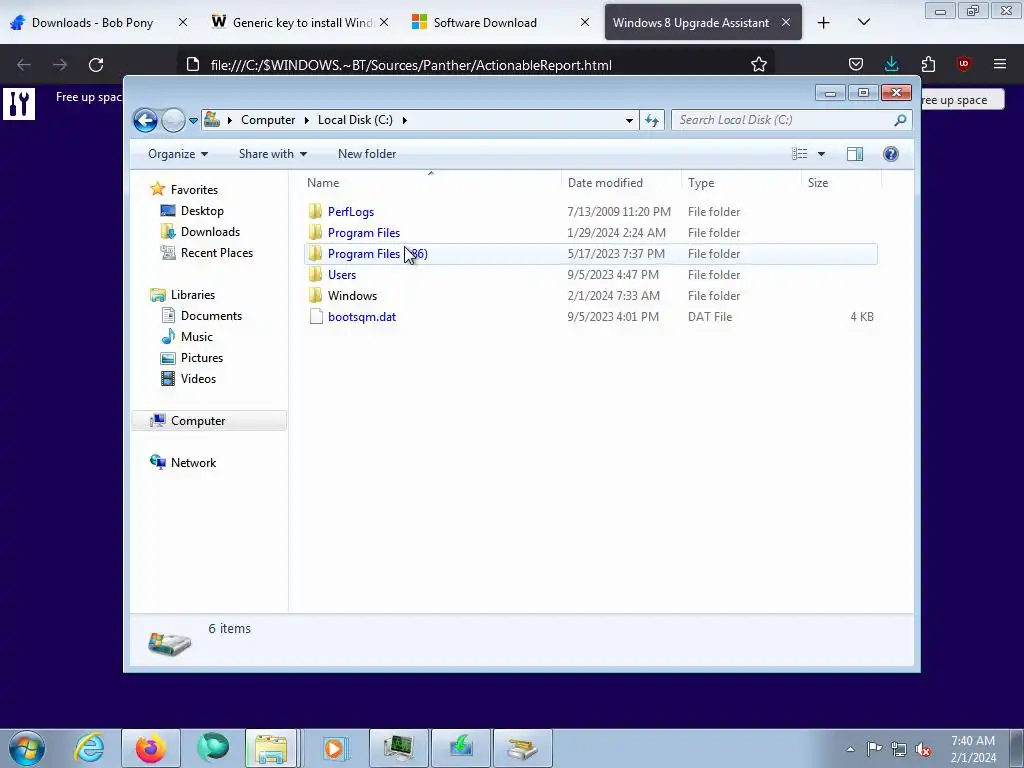Open Firefox downloads panel
This screenshot has height=768, width=1024.
891,65
